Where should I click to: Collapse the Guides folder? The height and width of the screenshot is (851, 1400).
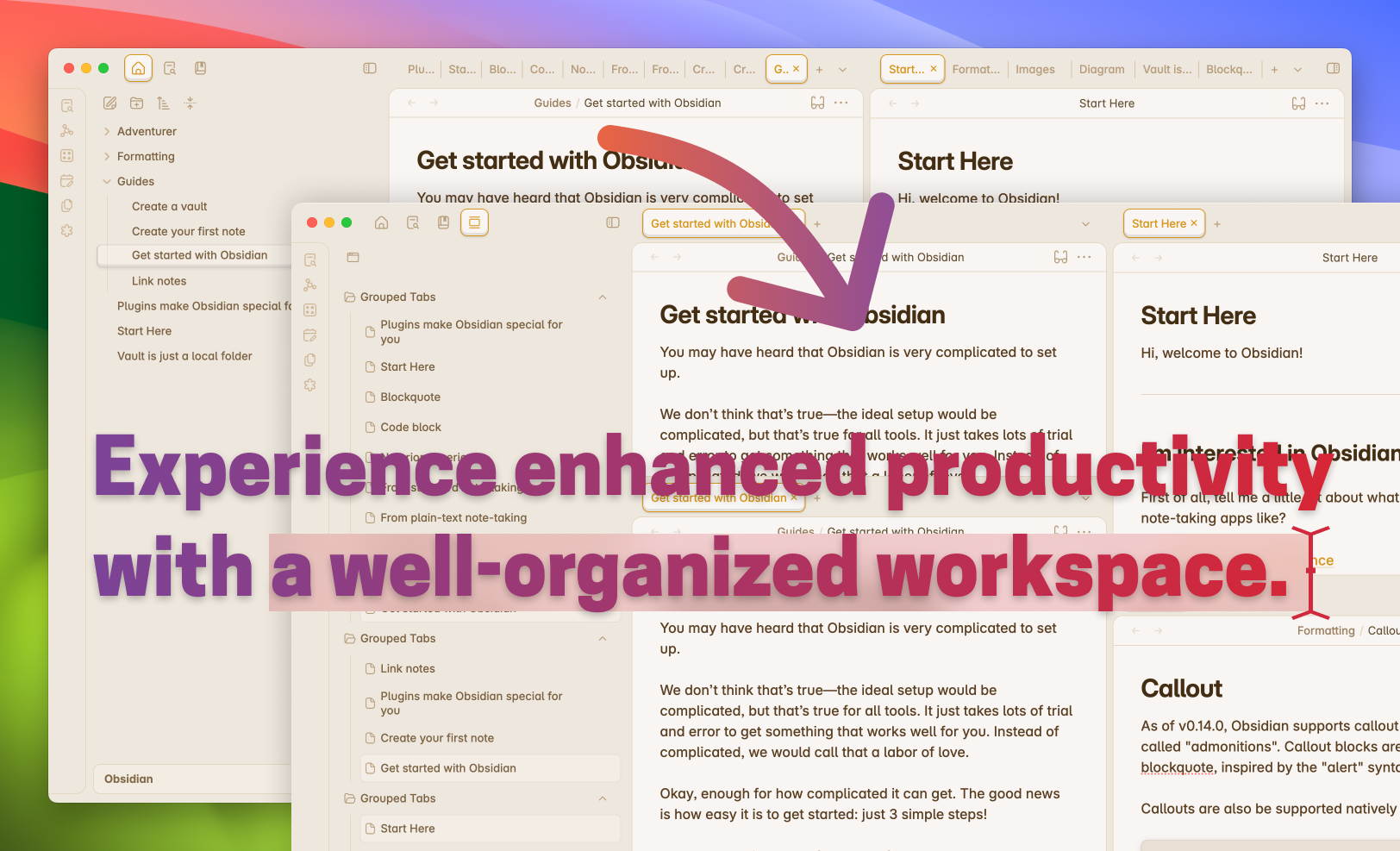[135, 181]
